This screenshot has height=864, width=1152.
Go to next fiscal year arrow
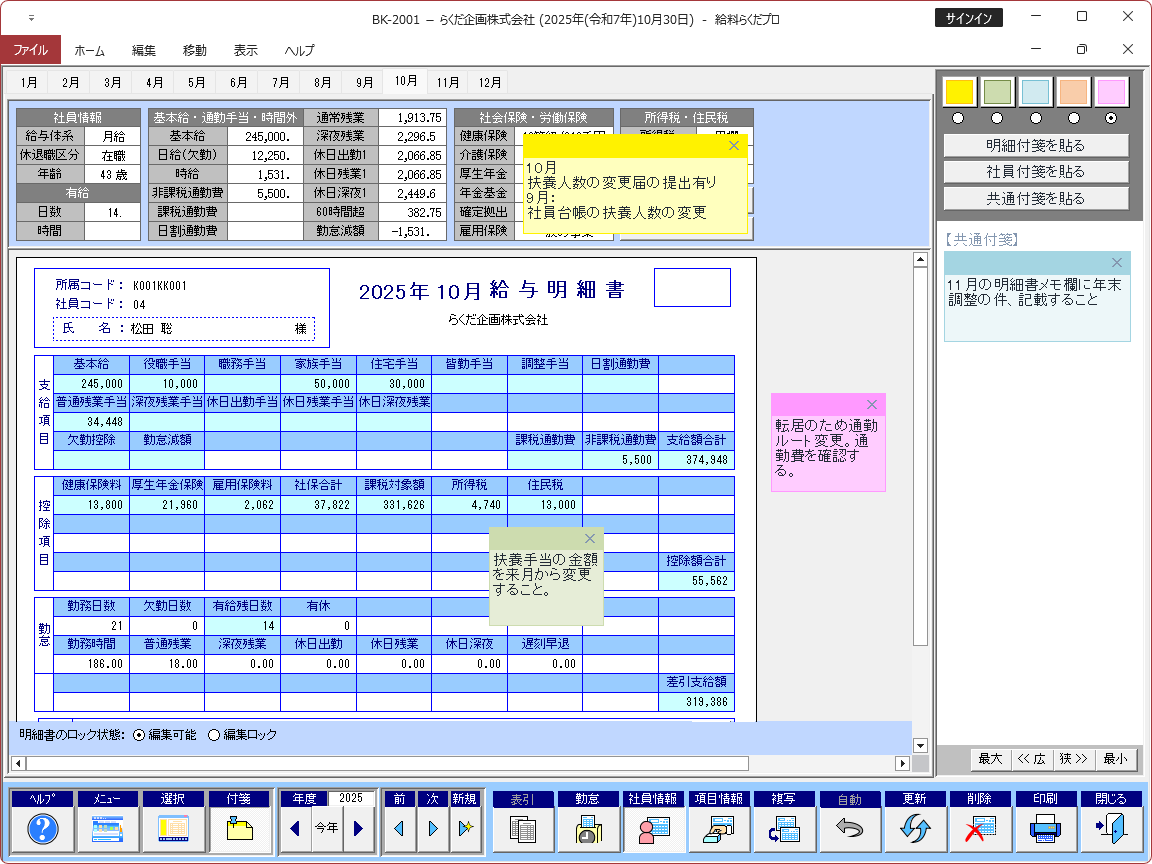(x=359, y=829)
